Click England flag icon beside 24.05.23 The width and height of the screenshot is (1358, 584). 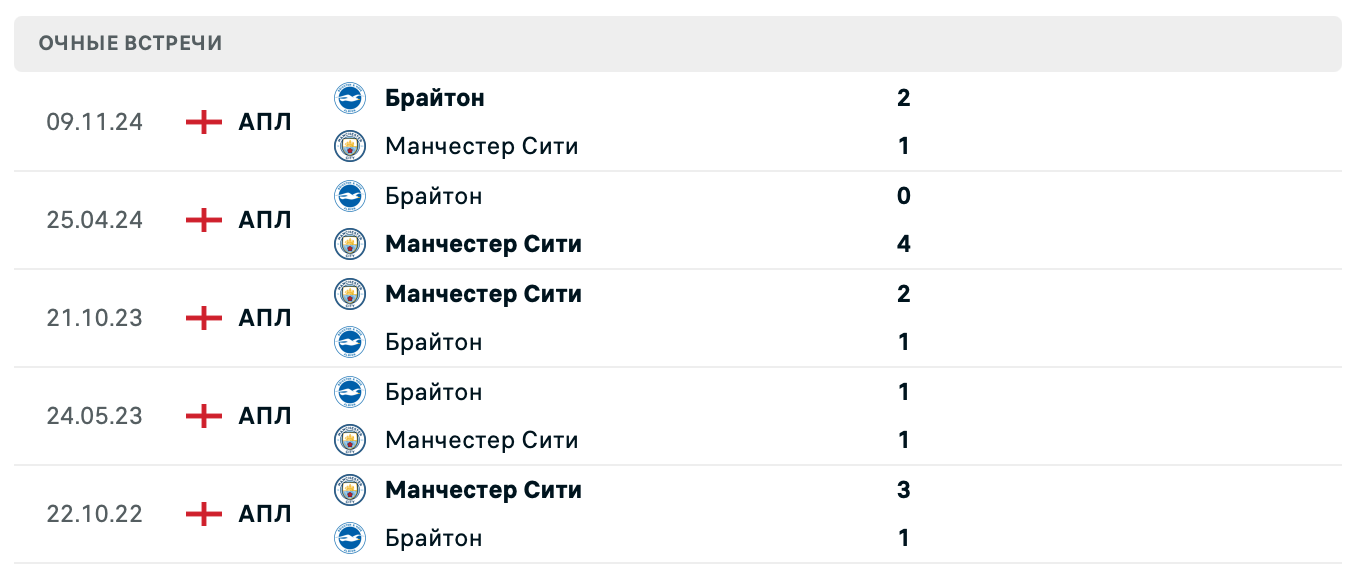point(204,416)
